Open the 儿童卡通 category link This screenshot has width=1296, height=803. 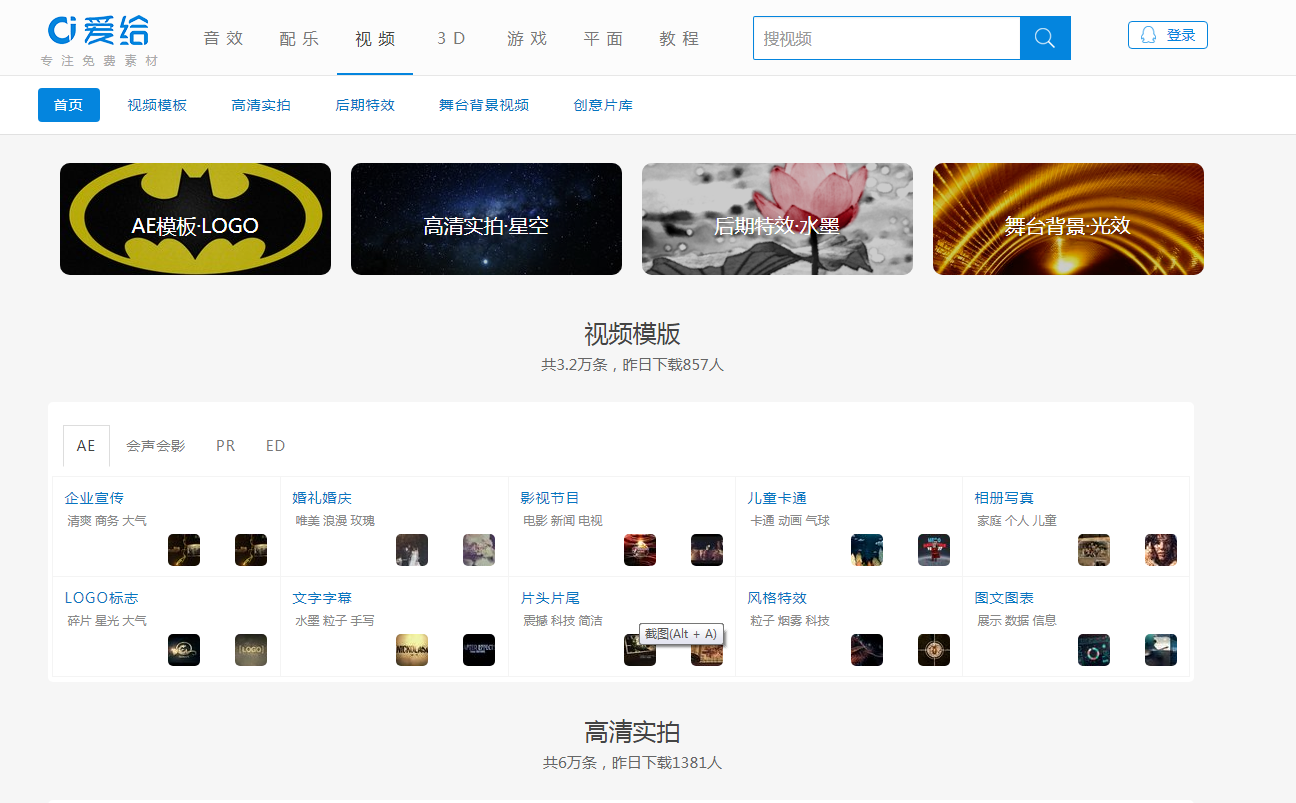click(x=777, y=498)
